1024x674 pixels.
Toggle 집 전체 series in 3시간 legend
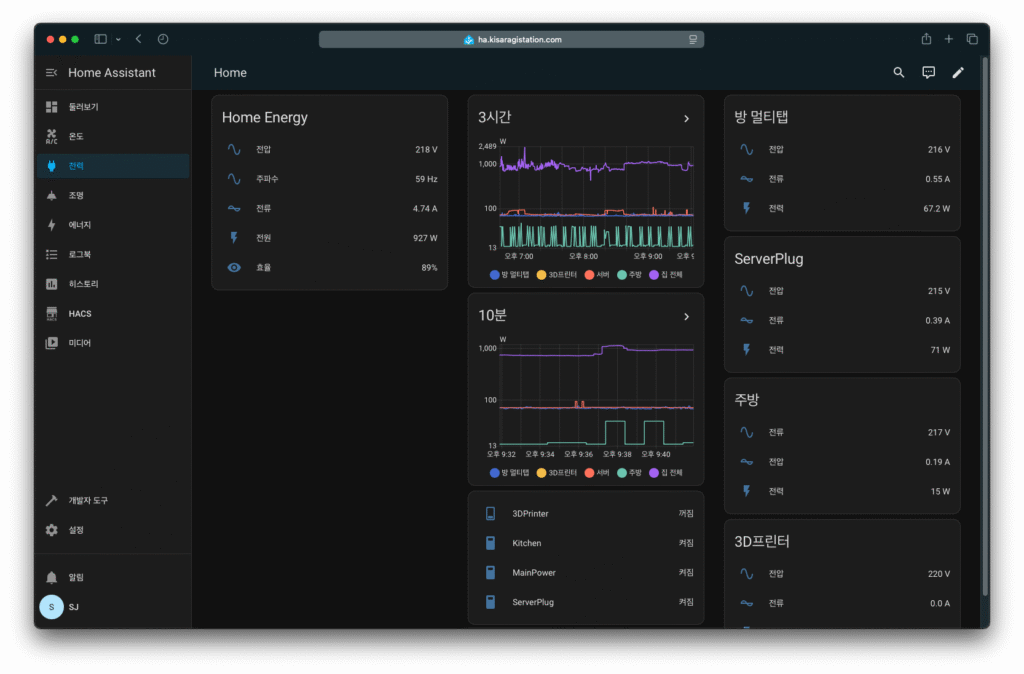point(666,275)
